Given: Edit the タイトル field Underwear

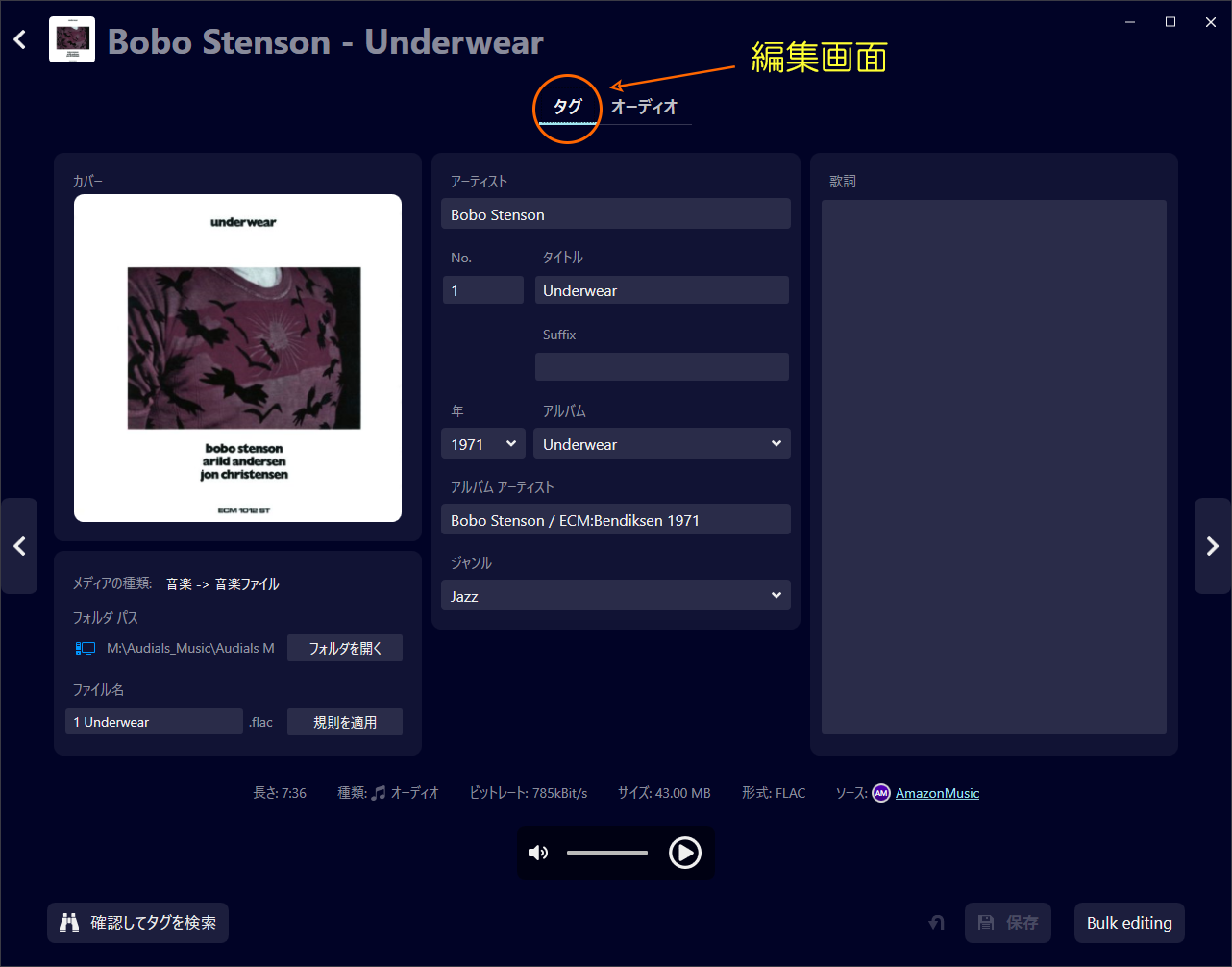Looking at the screenshot, I should pos(662,290).
